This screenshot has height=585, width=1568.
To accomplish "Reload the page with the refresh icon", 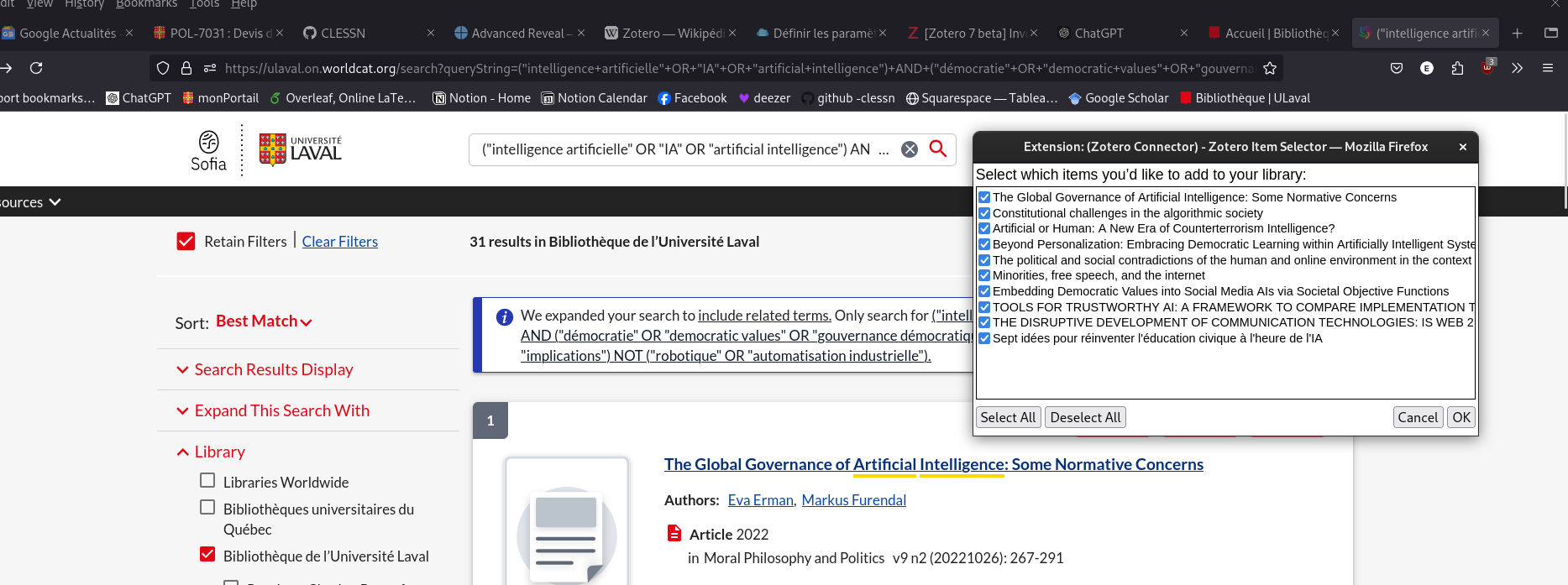I will click(36, 68).
